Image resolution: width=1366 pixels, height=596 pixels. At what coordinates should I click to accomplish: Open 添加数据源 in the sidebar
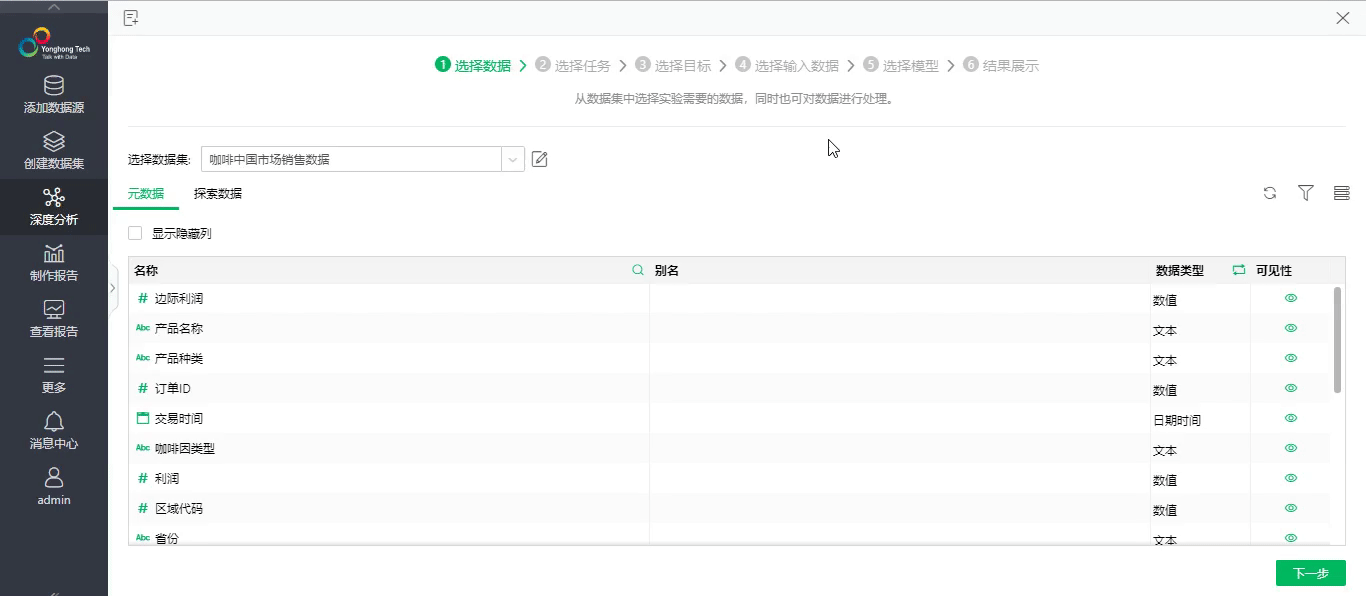pyautogui.click(x=54, y=95)
